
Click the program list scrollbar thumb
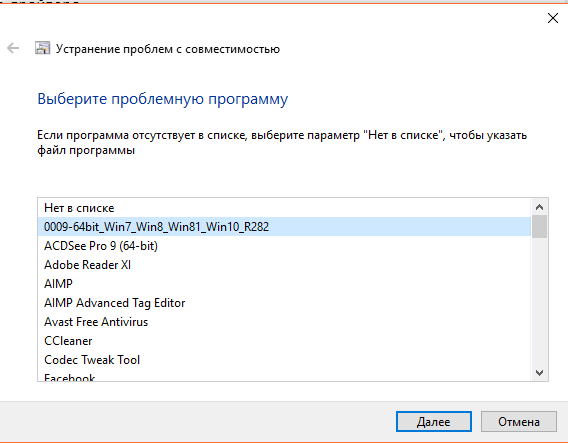coord(539,226)
